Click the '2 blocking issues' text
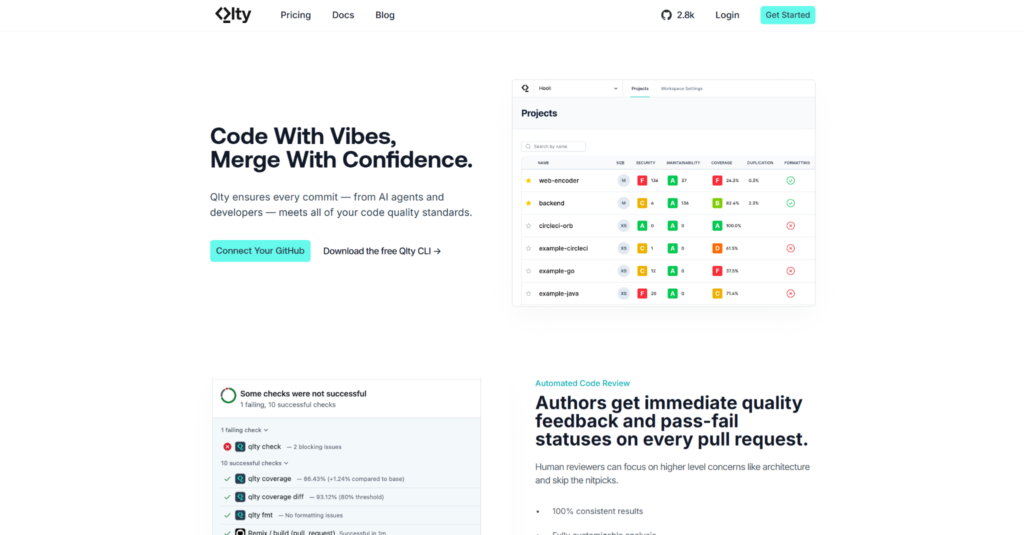 pyautogui.click(x=317, y=447)
